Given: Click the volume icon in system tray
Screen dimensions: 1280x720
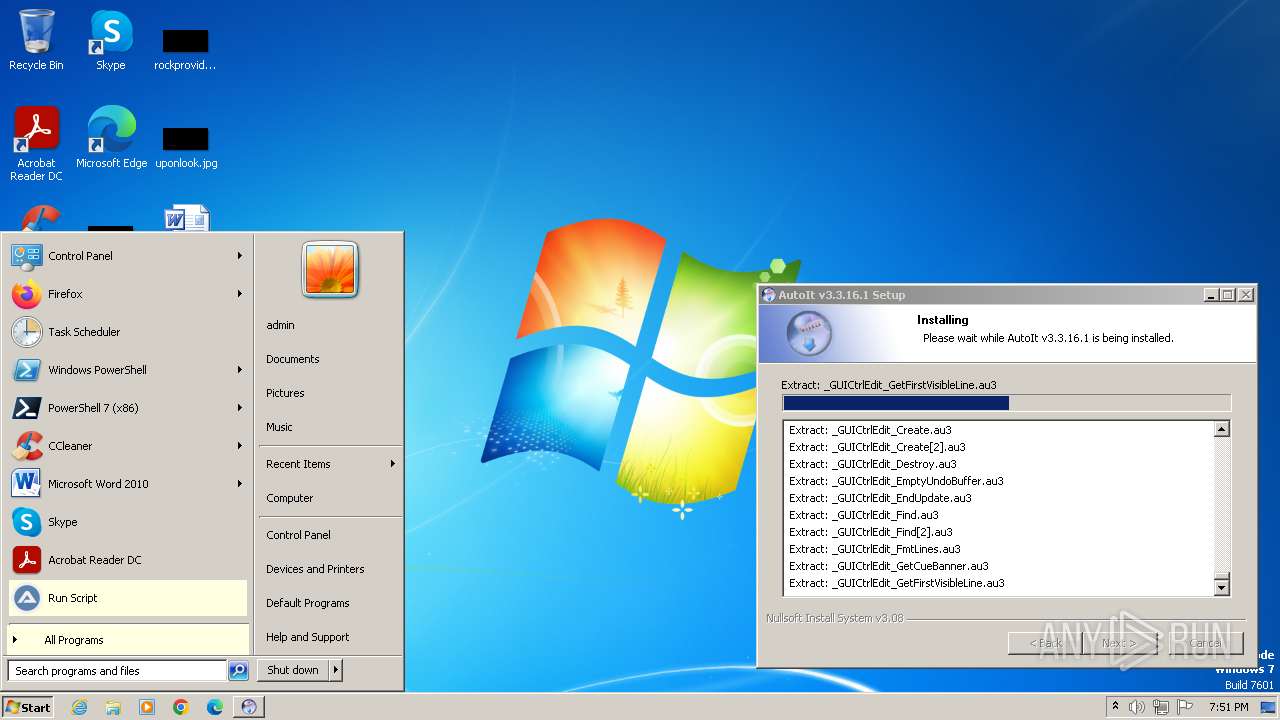Looking at the screenshot, I should tap(1137, 707).
